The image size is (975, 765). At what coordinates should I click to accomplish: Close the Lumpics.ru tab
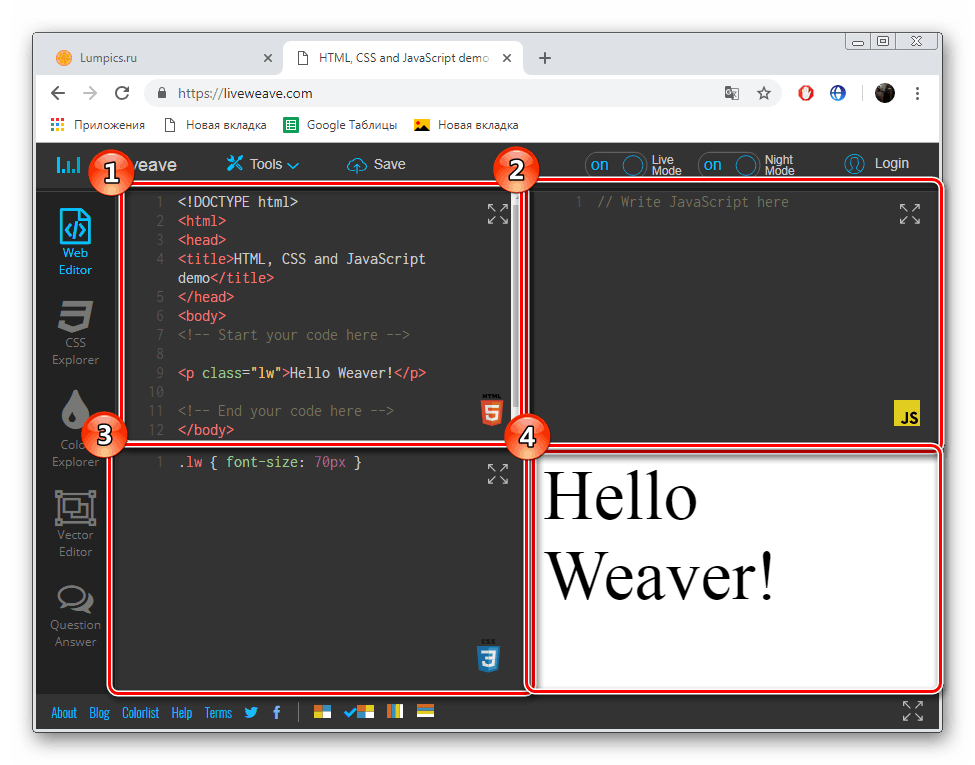pos(268,58)
